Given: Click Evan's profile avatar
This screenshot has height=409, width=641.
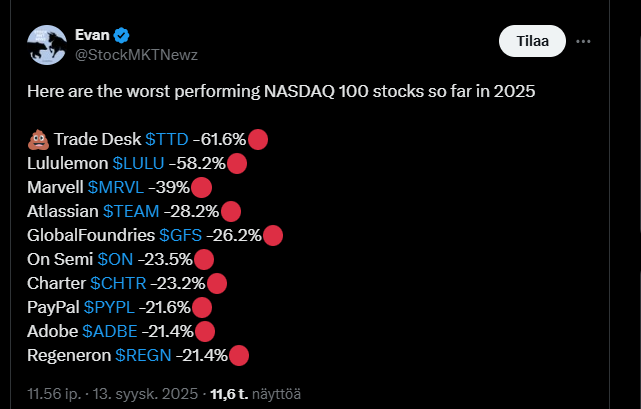Looking at the screenshot, I should pyautogui.click(x=46, y=46).
